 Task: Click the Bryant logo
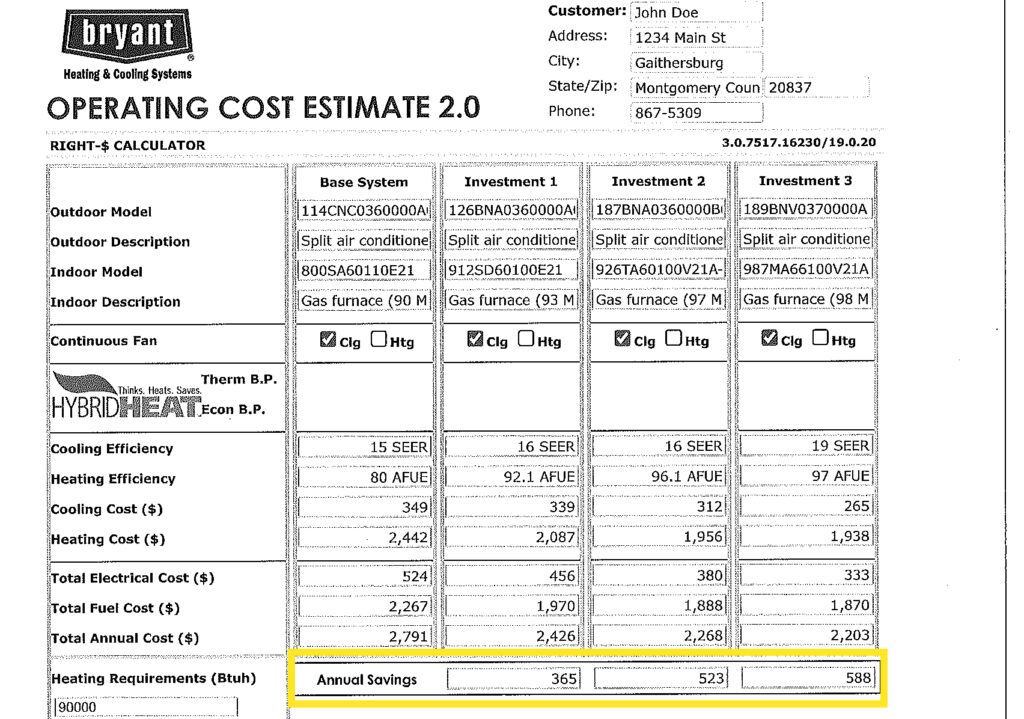point(127,44)
